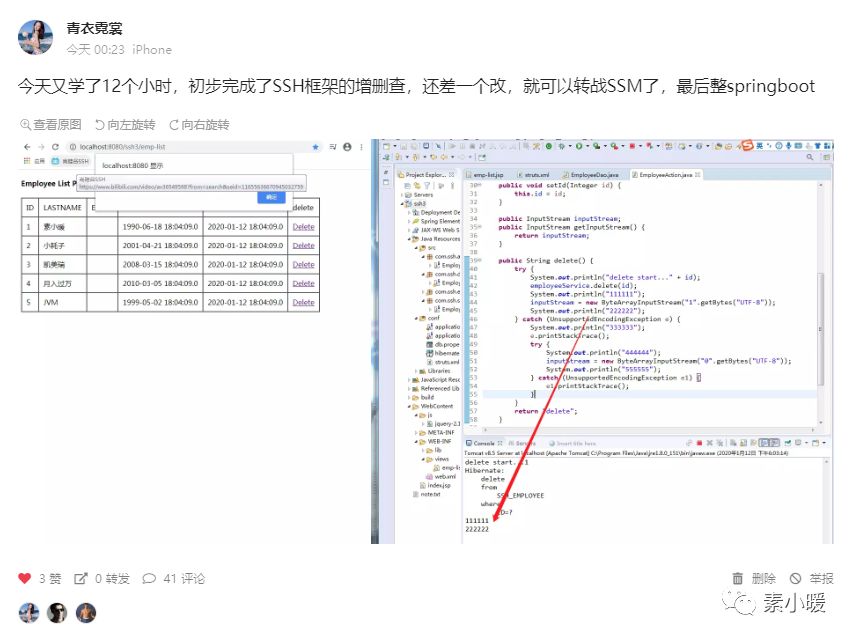This screenshot has width=853, height=640.
Task: Open first liker's avatar below post
Action: pos(29,613)
